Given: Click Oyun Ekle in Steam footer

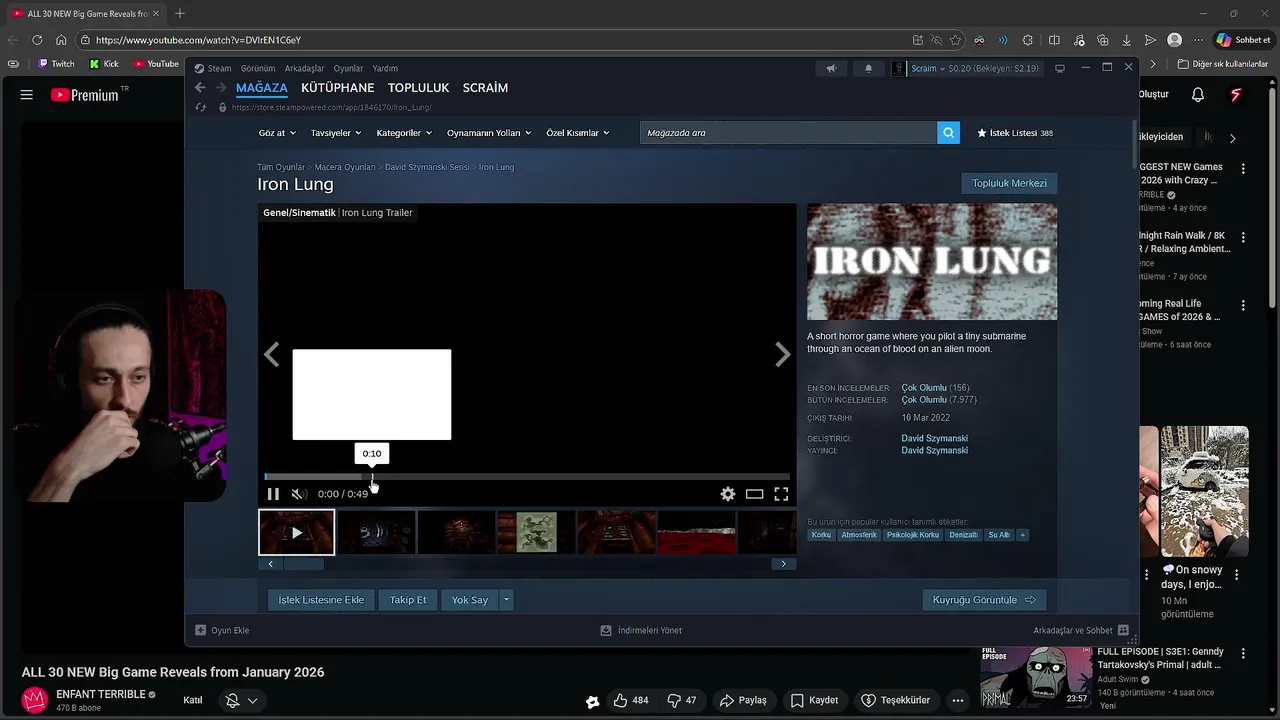Looking at the screenshot, I should pos(222,631).
